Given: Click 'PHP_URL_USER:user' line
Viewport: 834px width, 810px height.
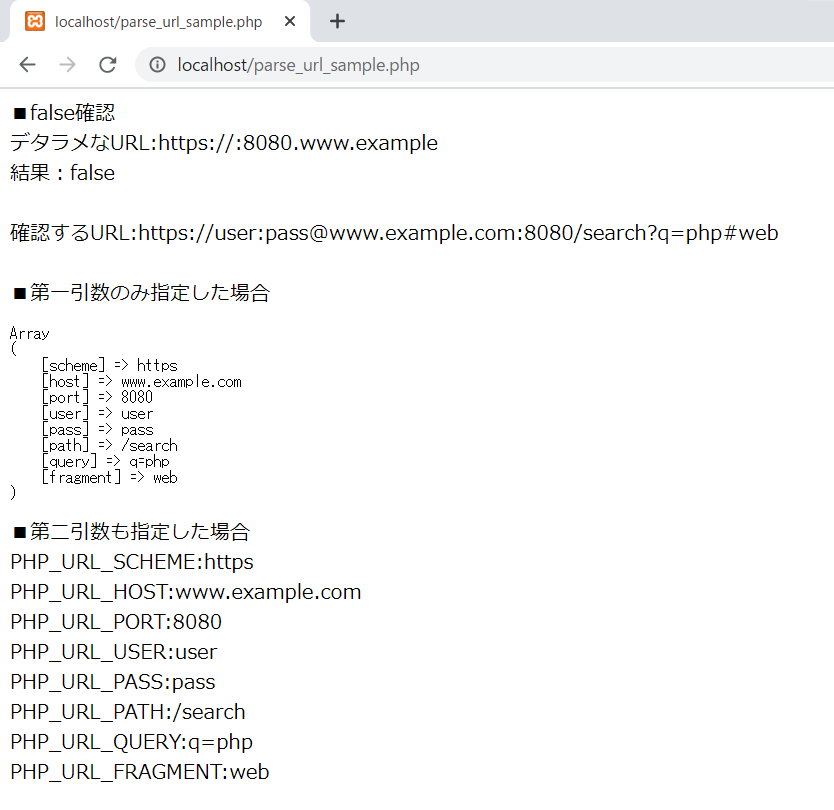Looking at the screenshot, I should 114,652.
